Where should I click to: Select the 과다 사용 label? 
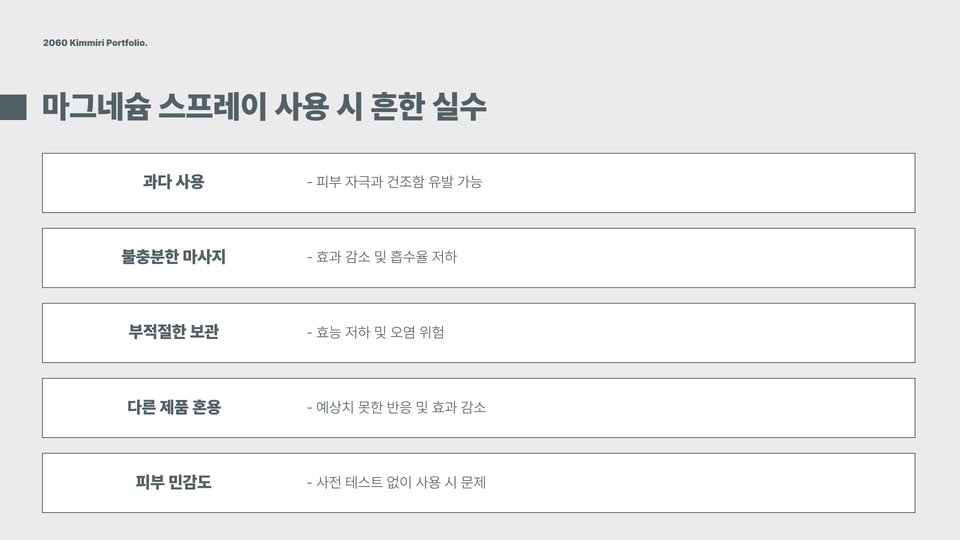point(173,182)
